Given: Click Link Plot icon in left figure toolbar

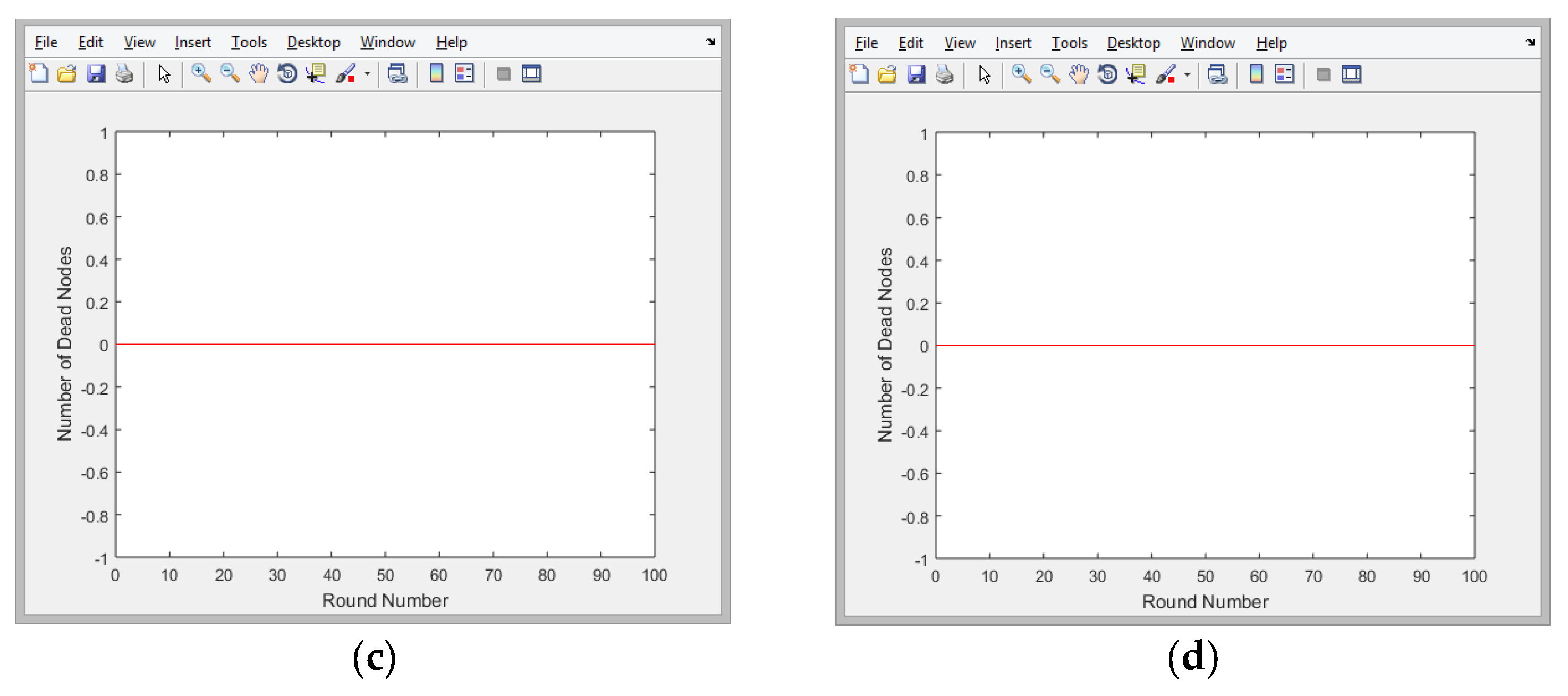Looking at the screenshot, I should click(397, 74).
